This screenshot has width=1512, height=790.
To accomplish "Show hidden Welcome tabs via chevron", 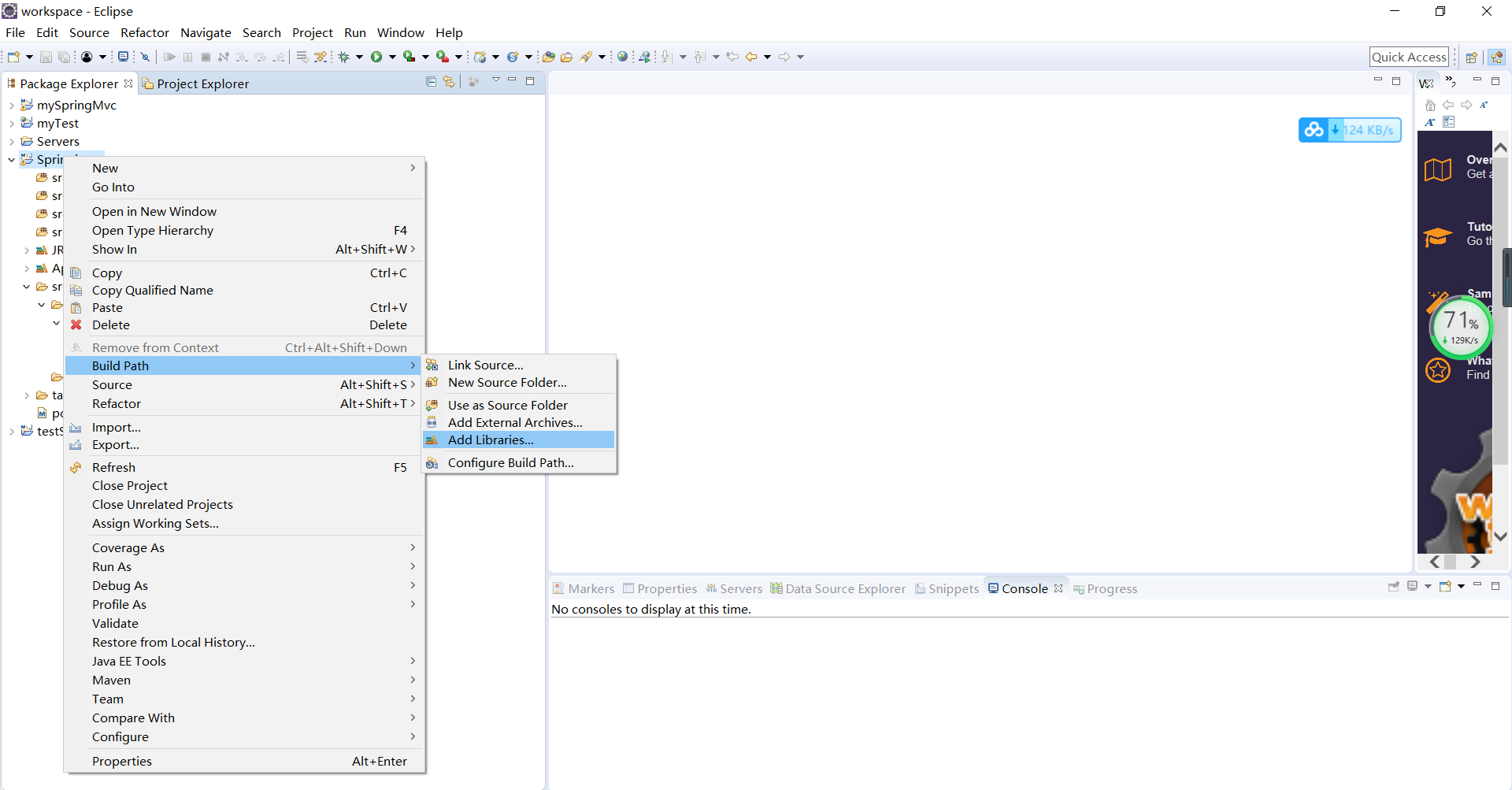I will [1451, 82].
